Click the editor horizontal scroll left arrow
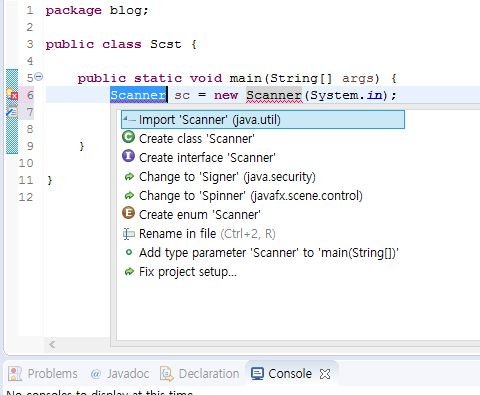480x395 pixels. click(x=52, y=344)
